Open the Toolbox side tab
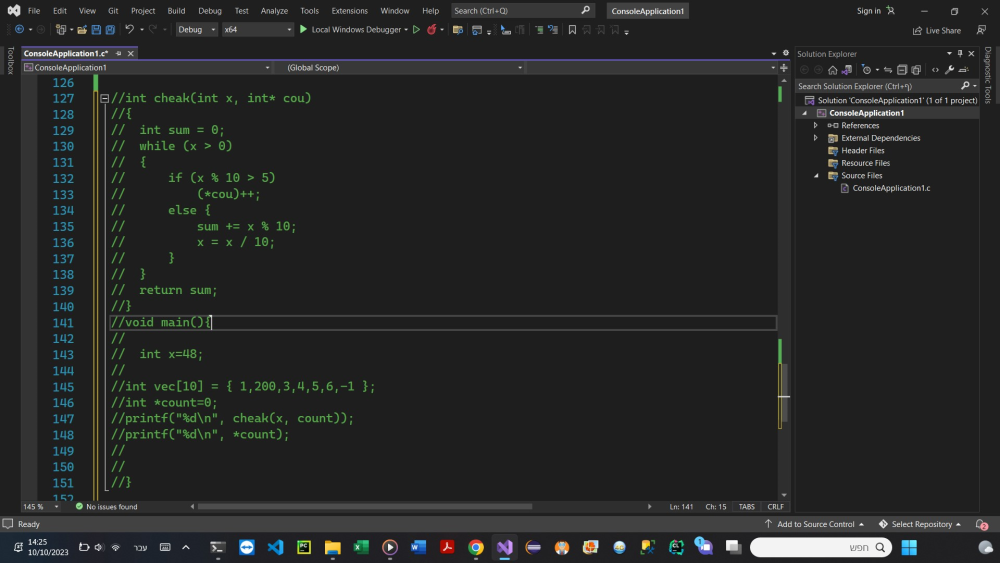The height and width of the screenshot is (563, 1000). tap(10, 61)
